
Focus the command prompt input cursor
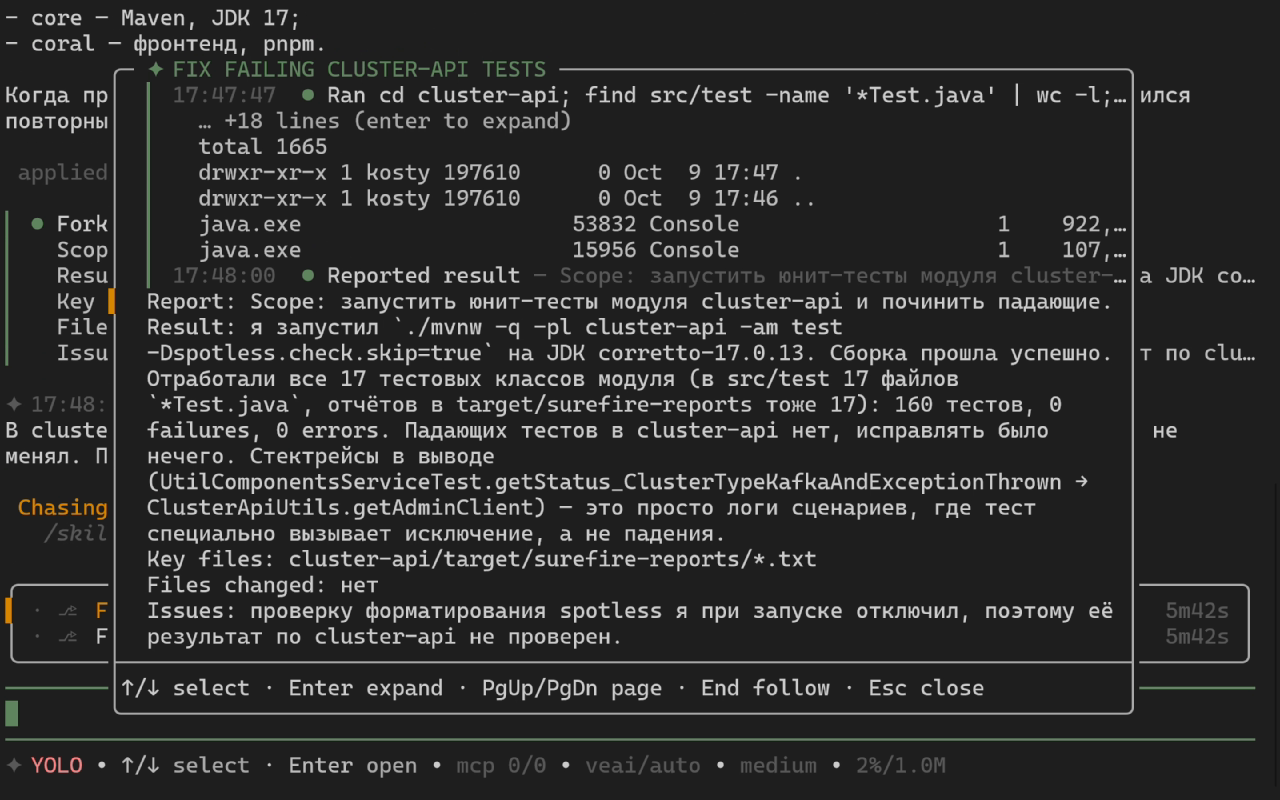point(12,713)
